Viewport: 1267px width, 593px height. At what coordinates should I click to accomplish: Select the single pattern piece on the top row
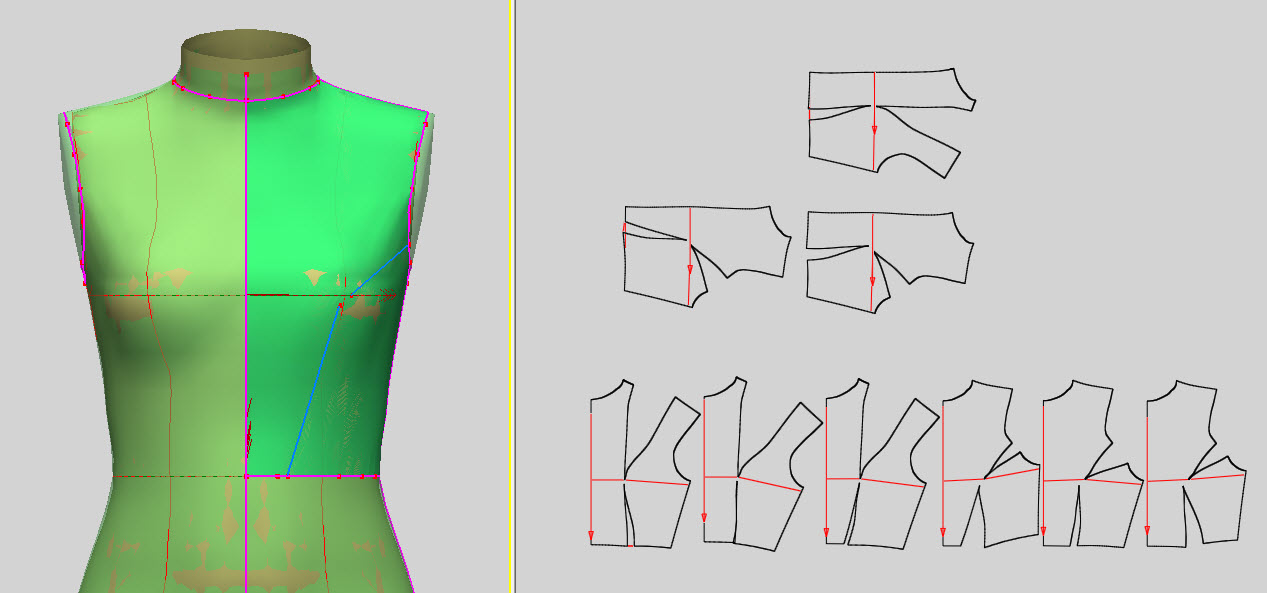point(890,123)
